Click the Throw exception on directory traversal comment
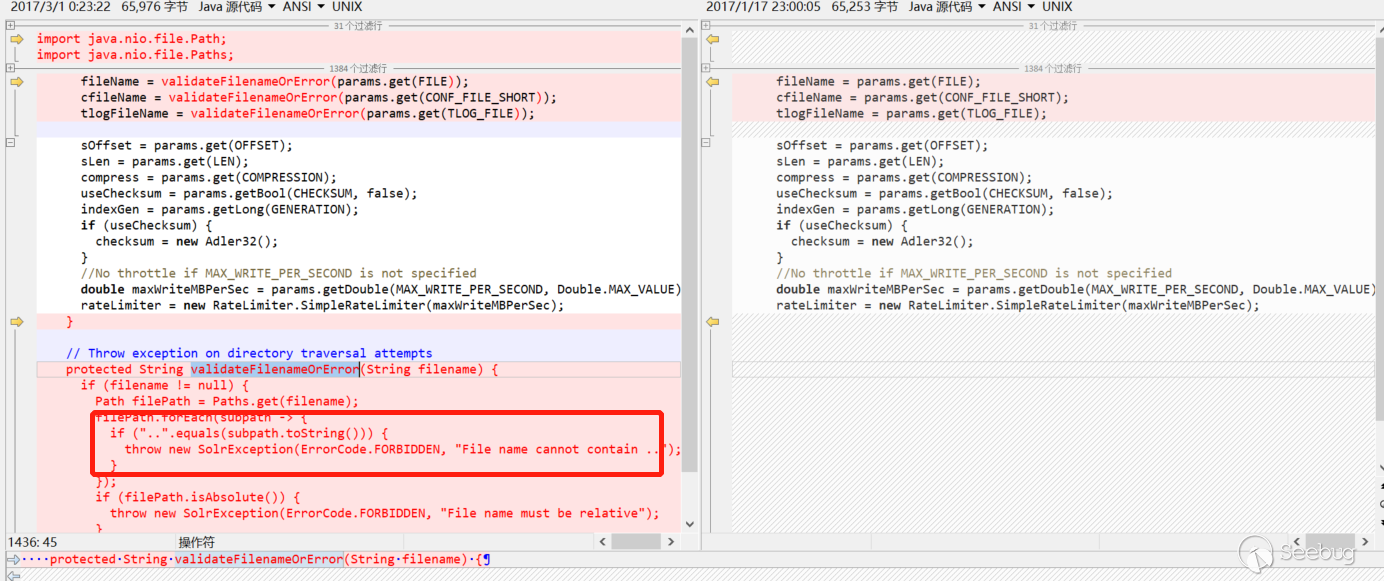This screenshot has height=581, width=1384. [249, 353]
